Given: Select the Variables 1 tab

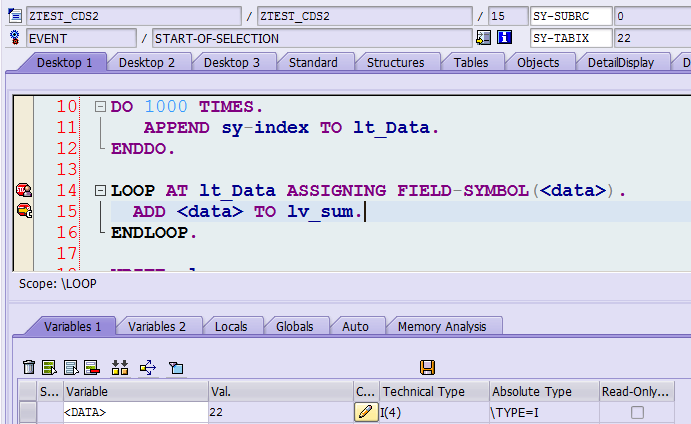Looking at the screenshot, I should click(x=73, y=327).
